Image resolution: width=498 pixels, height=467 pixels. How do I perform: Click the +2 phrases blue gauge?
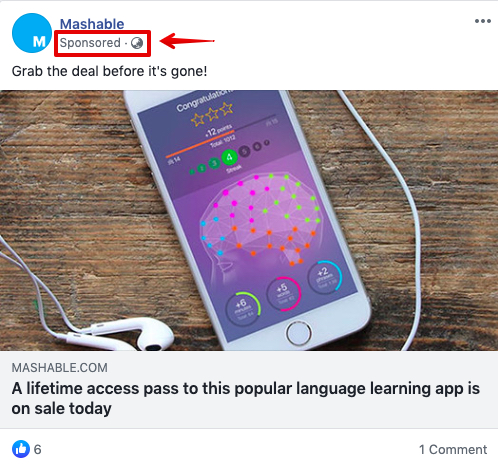tap(325, 277)
